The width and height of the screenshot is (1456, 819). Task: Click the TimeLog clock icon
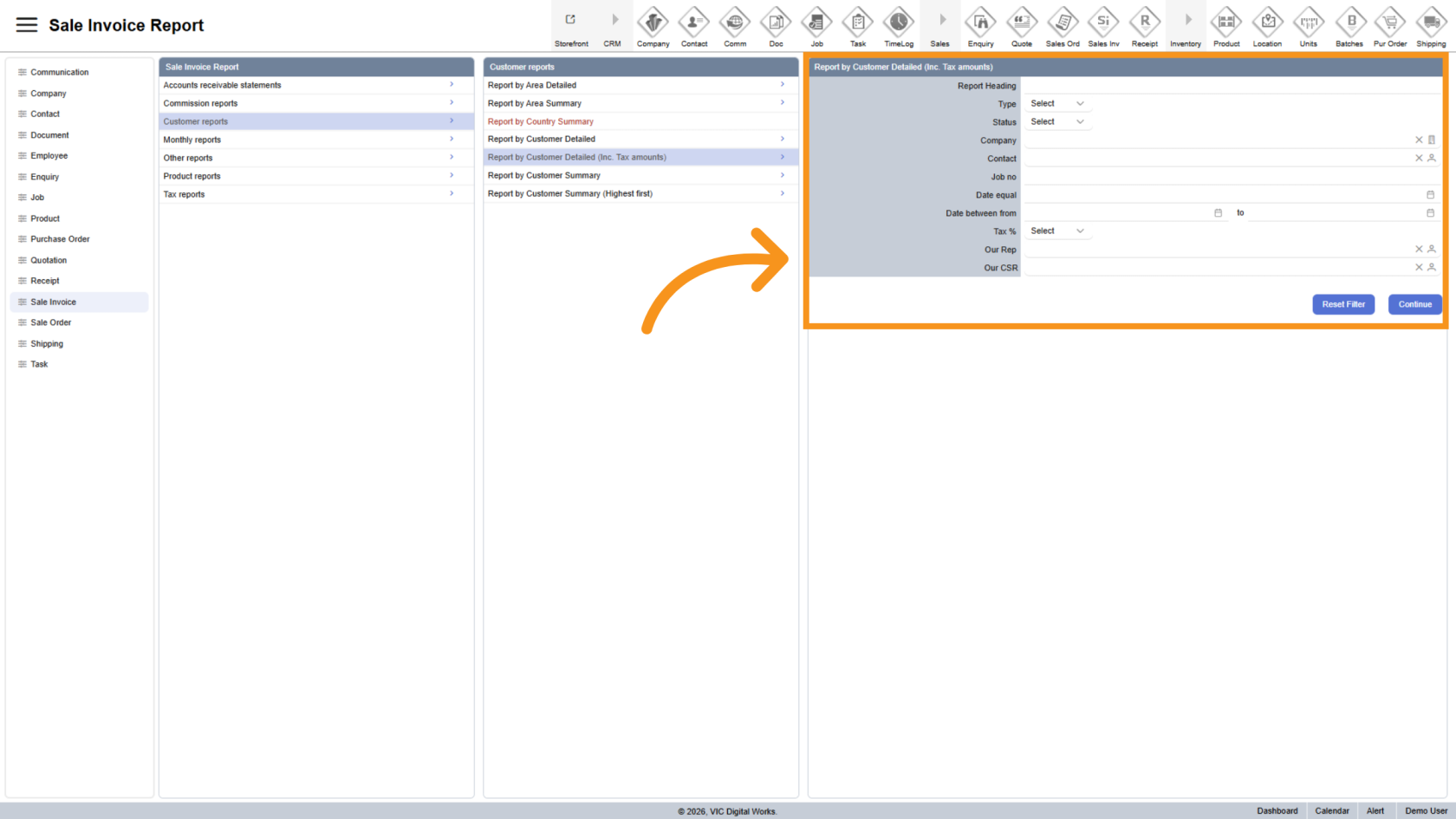[x=899, y=22]
